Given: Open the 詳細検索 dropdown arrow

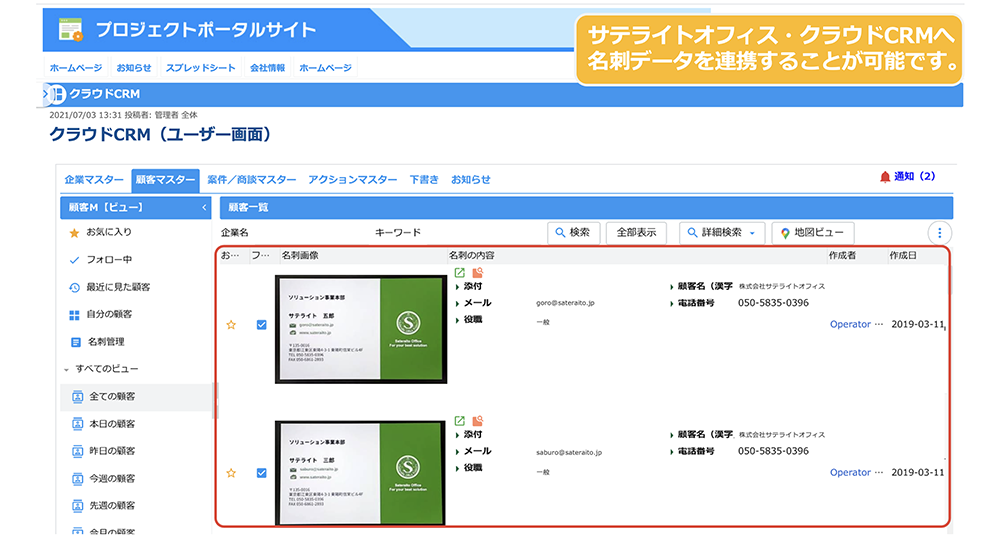Looking at the screenshot, I should (x=752, y=233).
